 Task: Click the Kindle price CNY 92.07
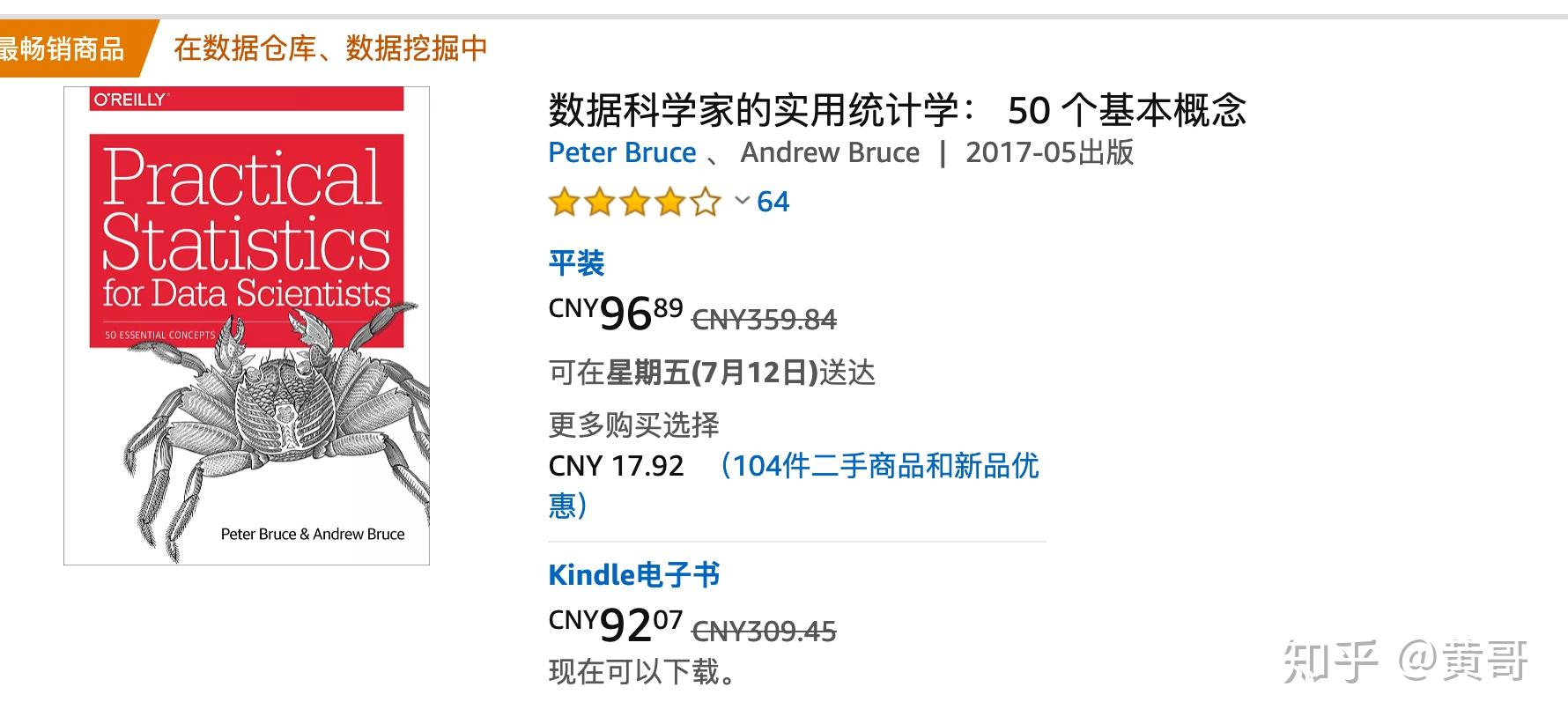pos(616,625)
